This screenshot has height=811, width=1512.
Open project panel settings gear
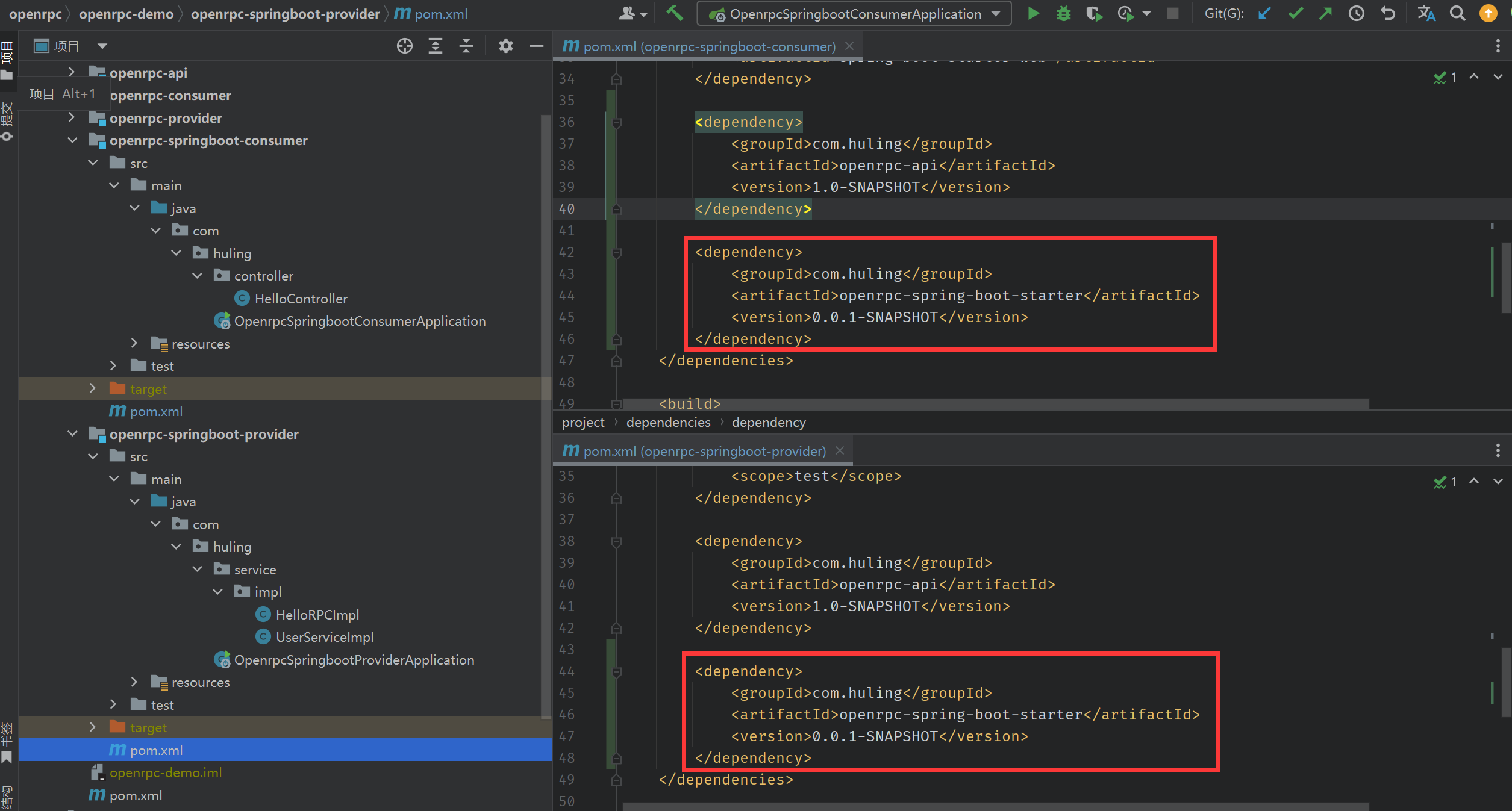[x=505, y=46]
